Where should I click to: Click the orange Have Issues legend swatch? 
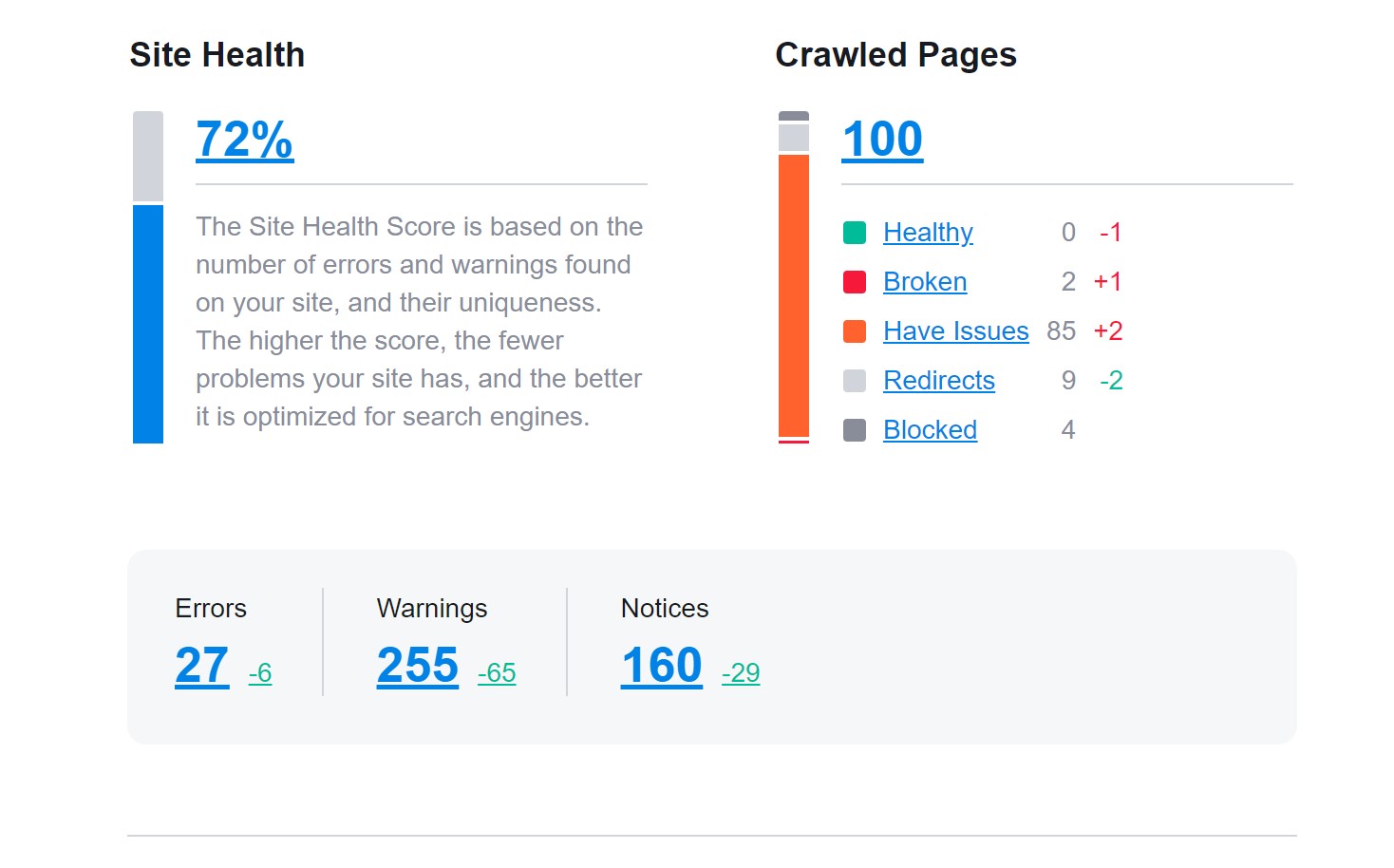coord(855,331)
